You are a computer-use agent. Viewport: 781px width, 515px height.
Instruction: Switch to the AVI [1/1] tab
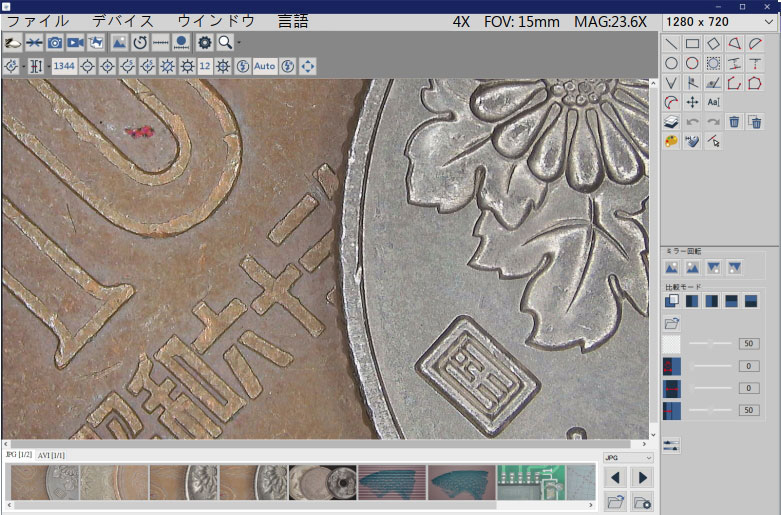pos(51,455)
